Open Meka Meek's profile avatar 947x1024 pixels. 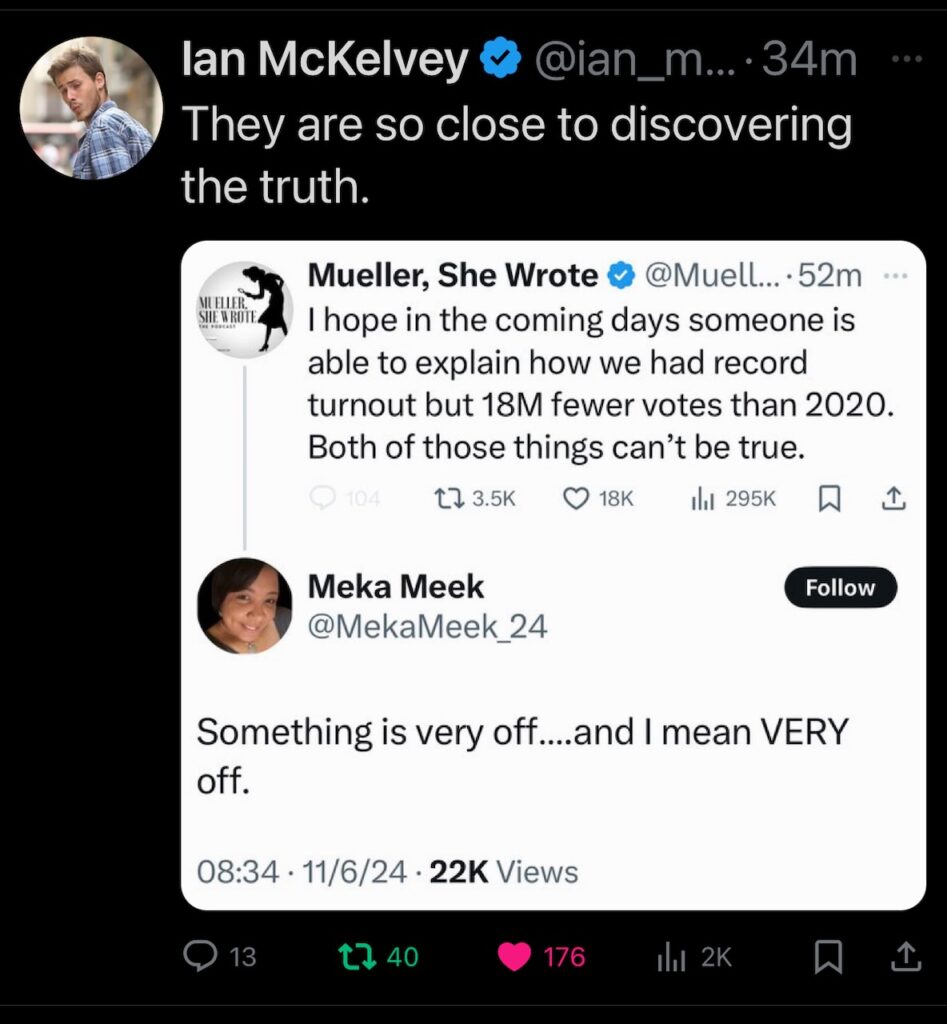(x=244, y=606)
